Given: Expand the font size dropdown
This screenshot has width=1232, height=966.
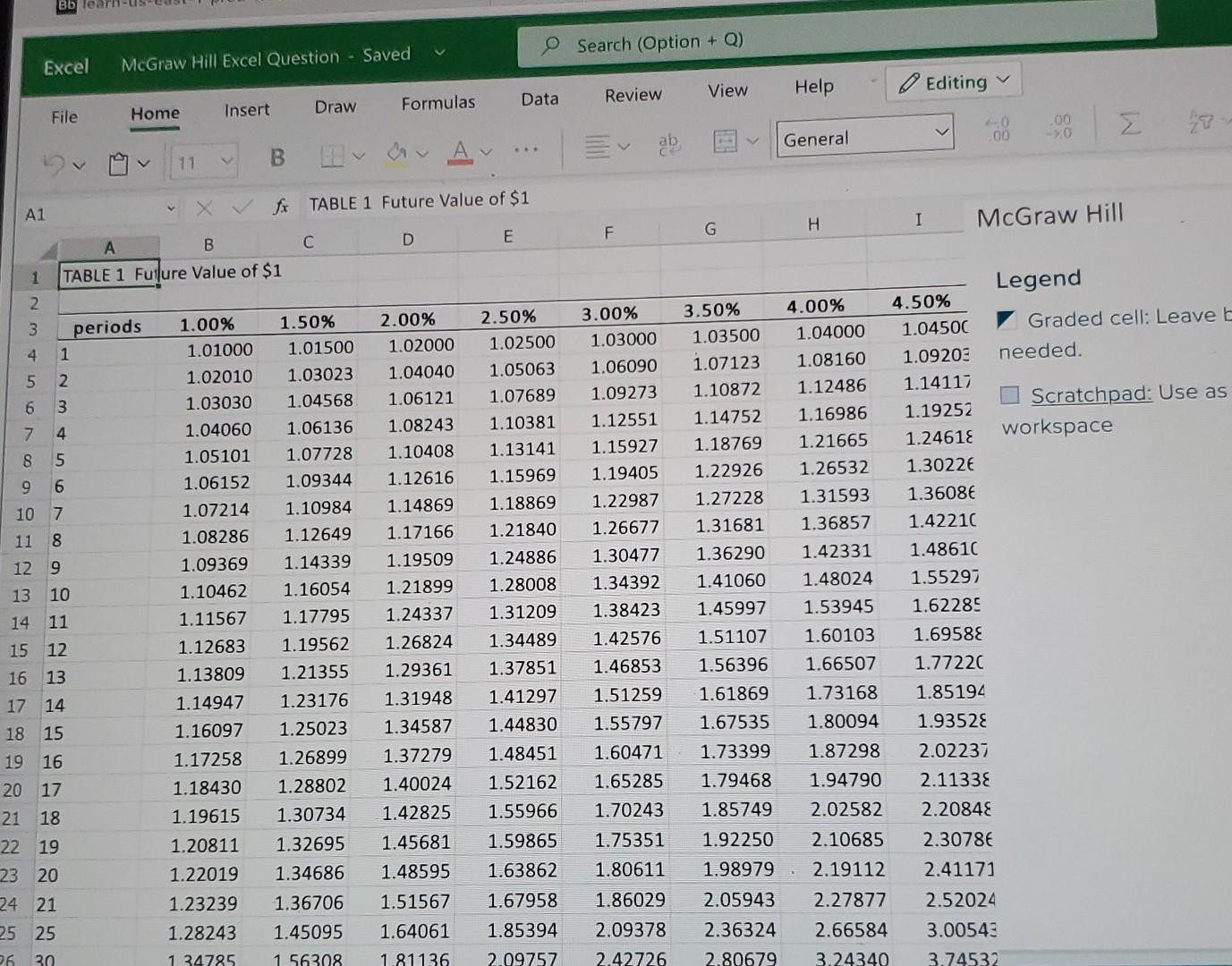Looking at the screenshot, I should coord(228,162).
